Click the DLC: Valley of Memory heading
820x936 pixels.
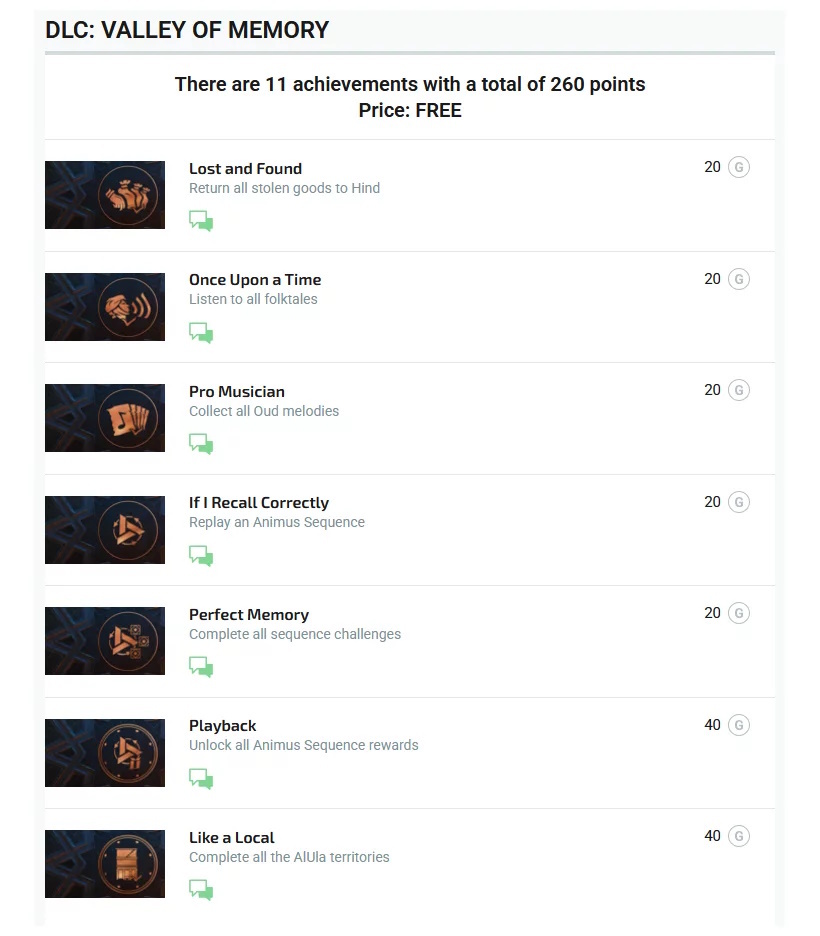click(x=185, y=30)
